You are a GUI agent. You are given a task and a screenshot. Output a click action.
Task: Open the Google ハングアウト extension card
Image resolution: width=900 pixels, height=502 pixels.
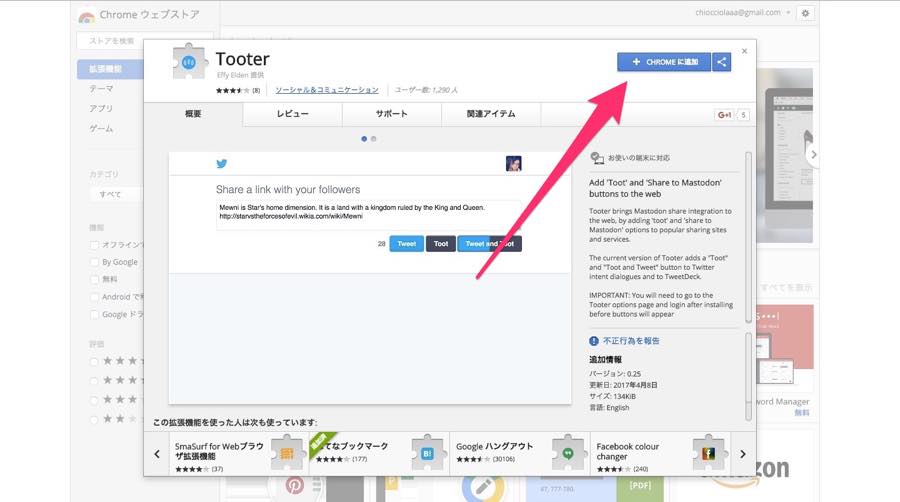[x=520, y=454]
